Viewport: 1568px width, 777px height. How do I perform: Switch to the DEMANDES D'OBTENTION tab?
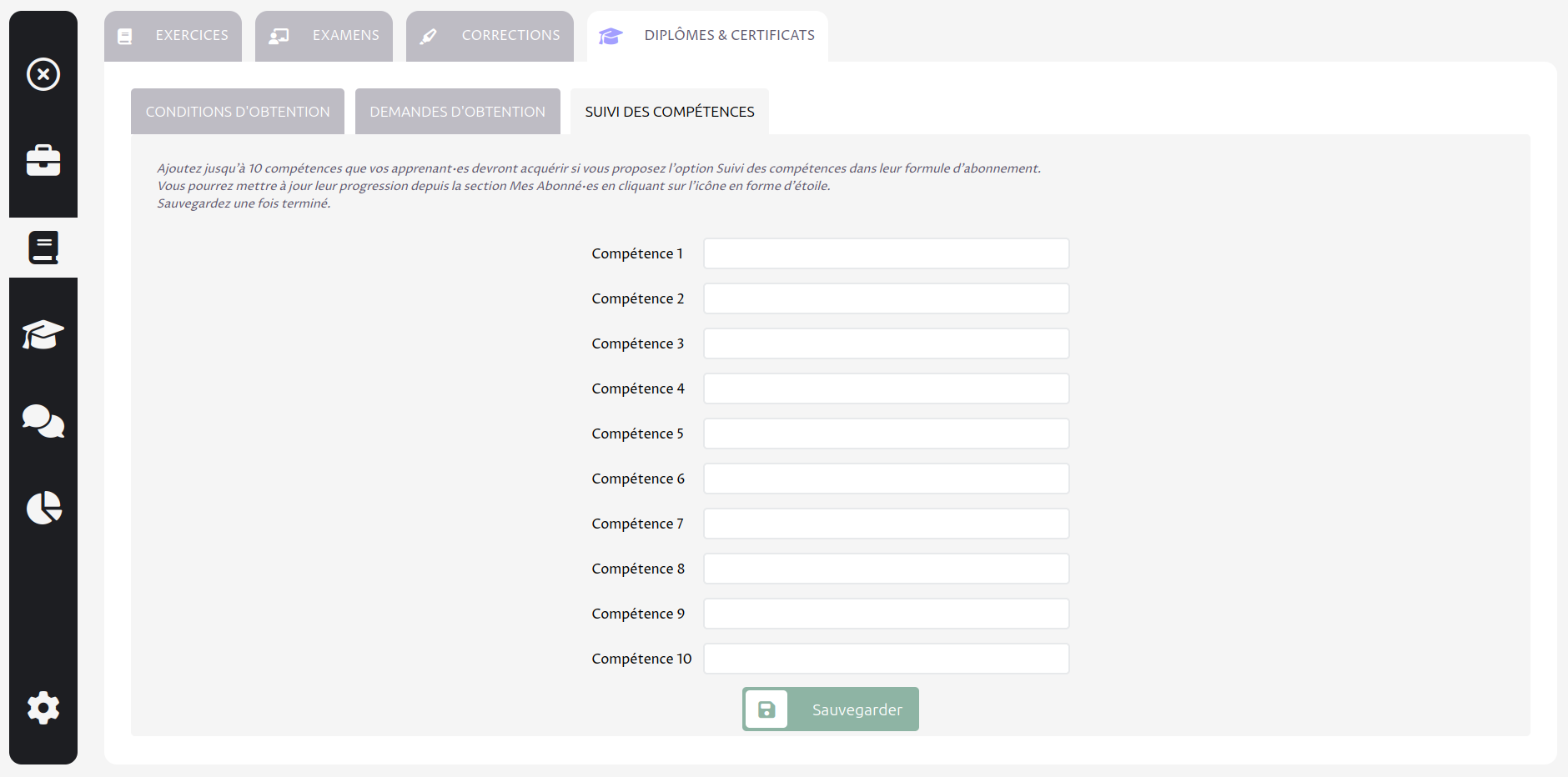click(457, 111)
